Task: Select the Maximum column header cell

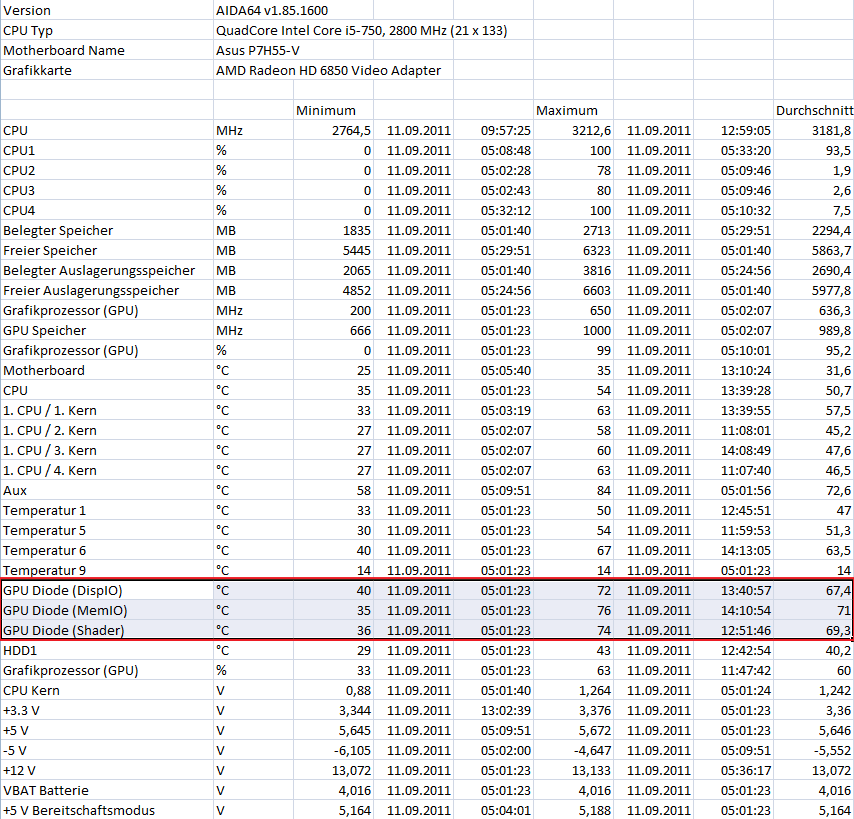Action: coord(566,111)
